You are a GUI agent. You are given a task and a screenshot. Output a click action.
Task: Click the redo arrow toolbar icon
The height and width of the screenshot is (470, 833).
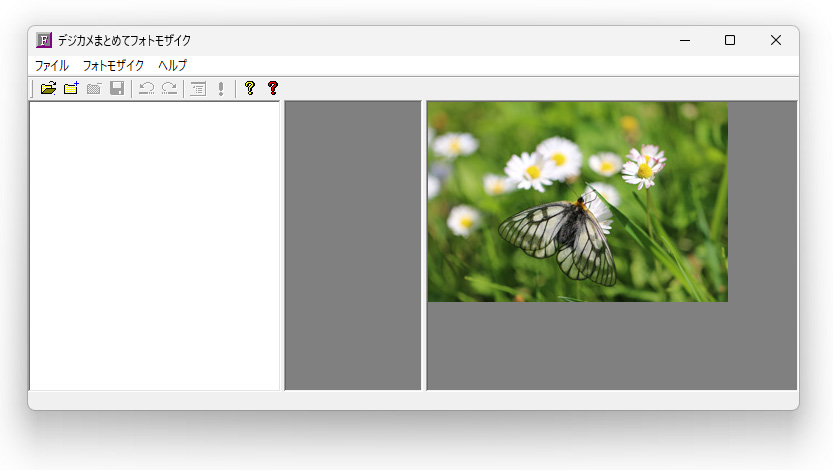(x=169, y=88)
